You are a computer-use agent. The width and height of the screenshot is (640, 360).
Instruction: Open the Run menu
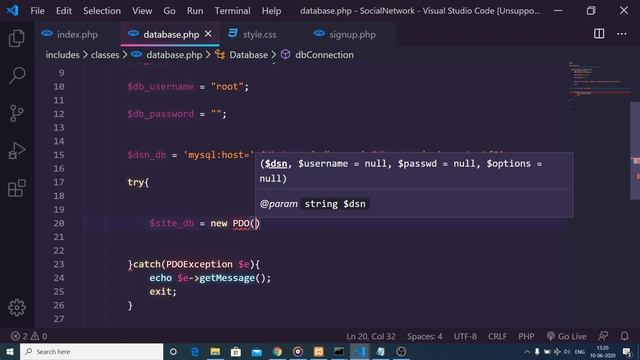tap(195, 11)
